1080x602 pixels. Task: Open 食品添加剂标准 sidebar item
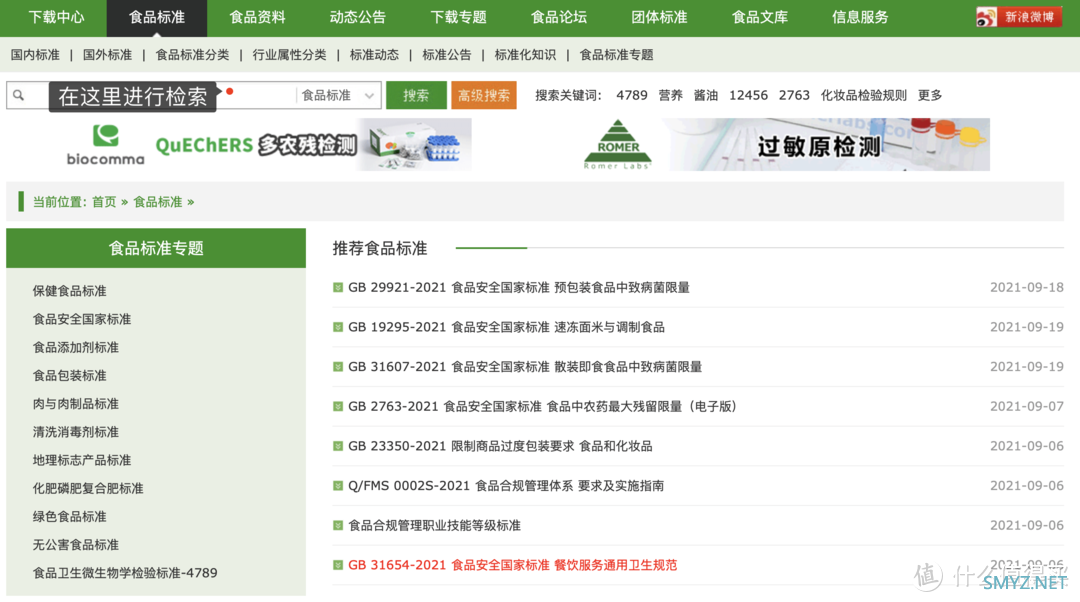(x=76, y=347)
